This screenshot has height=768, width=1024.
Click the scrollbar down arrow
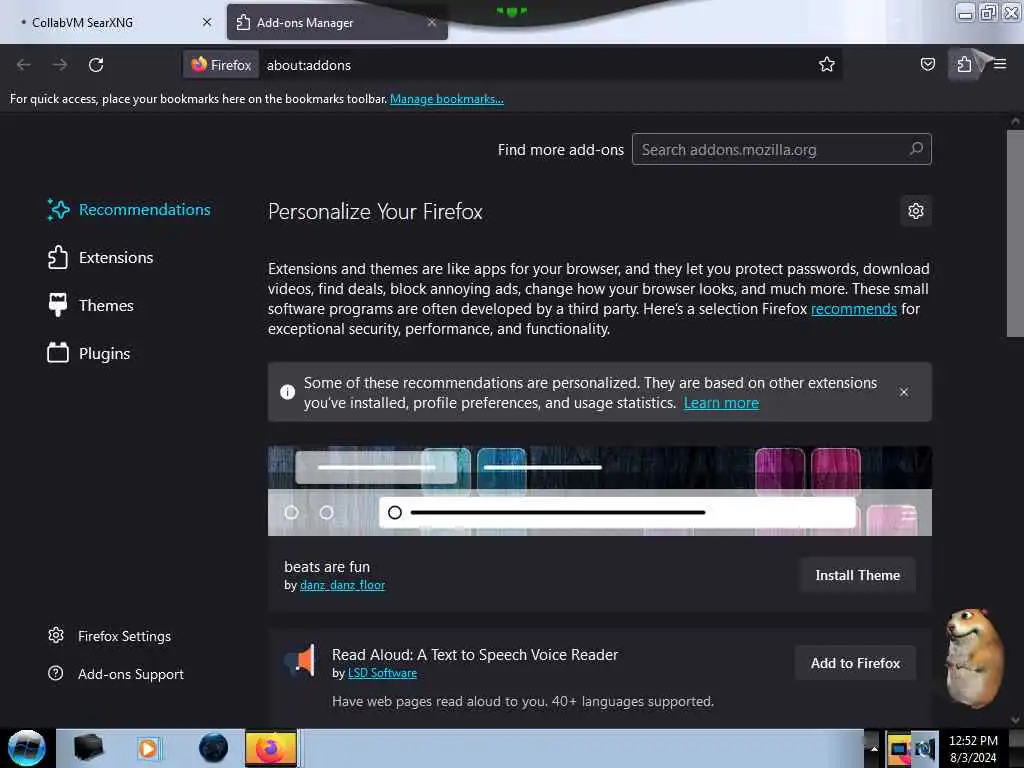pos(1015,720)
